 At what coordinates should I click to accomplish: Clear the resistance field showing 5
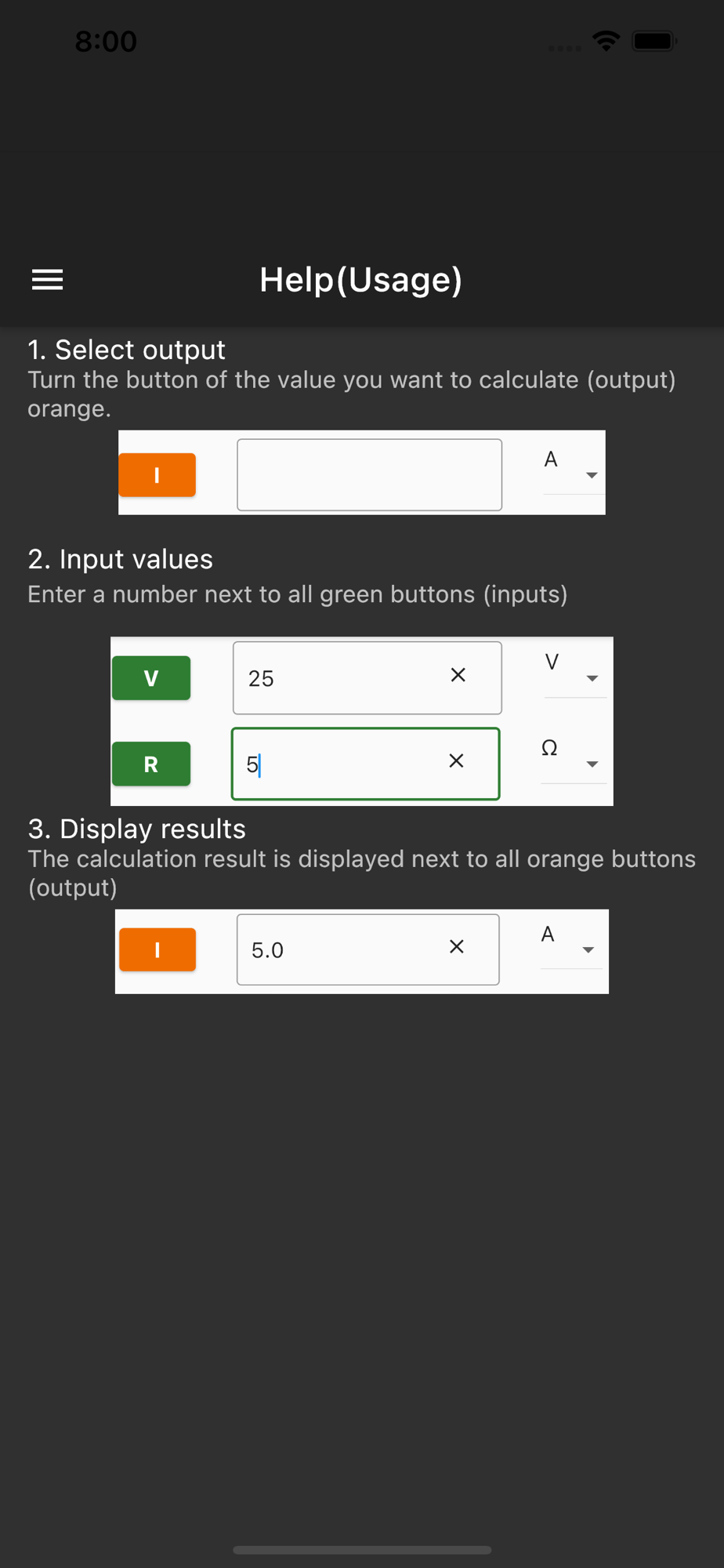tap(456, 760)
